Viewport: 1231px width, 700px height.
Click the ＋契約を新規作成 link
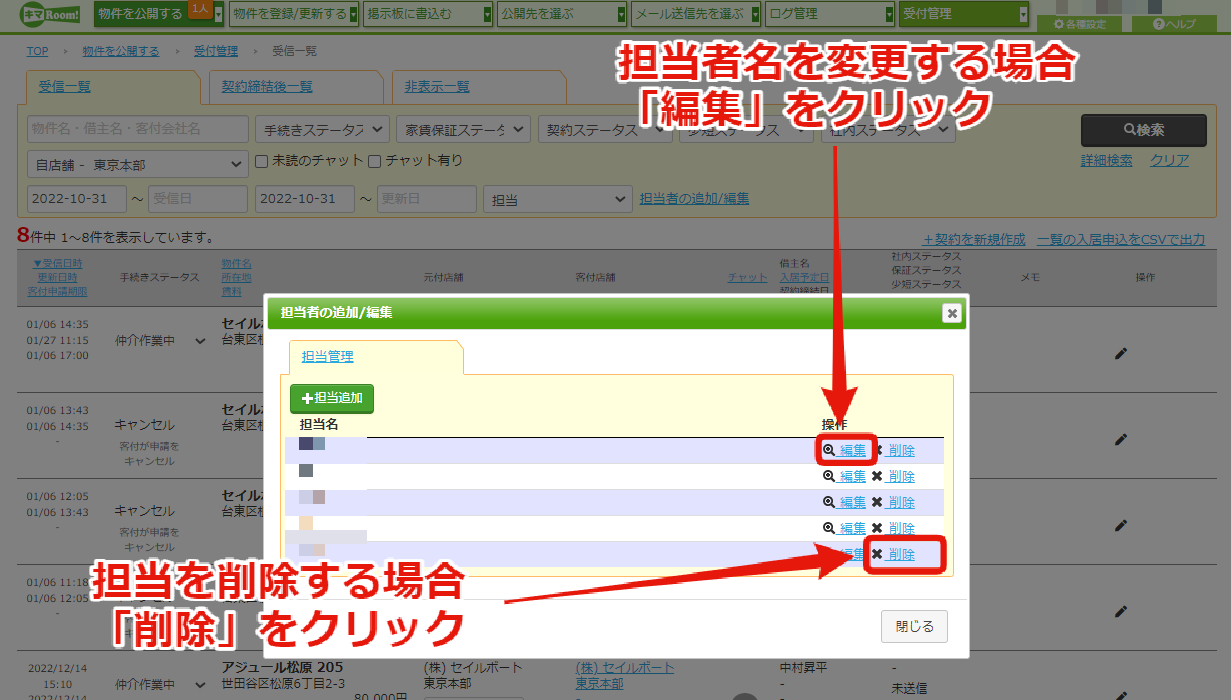click(x=973, y=240)
